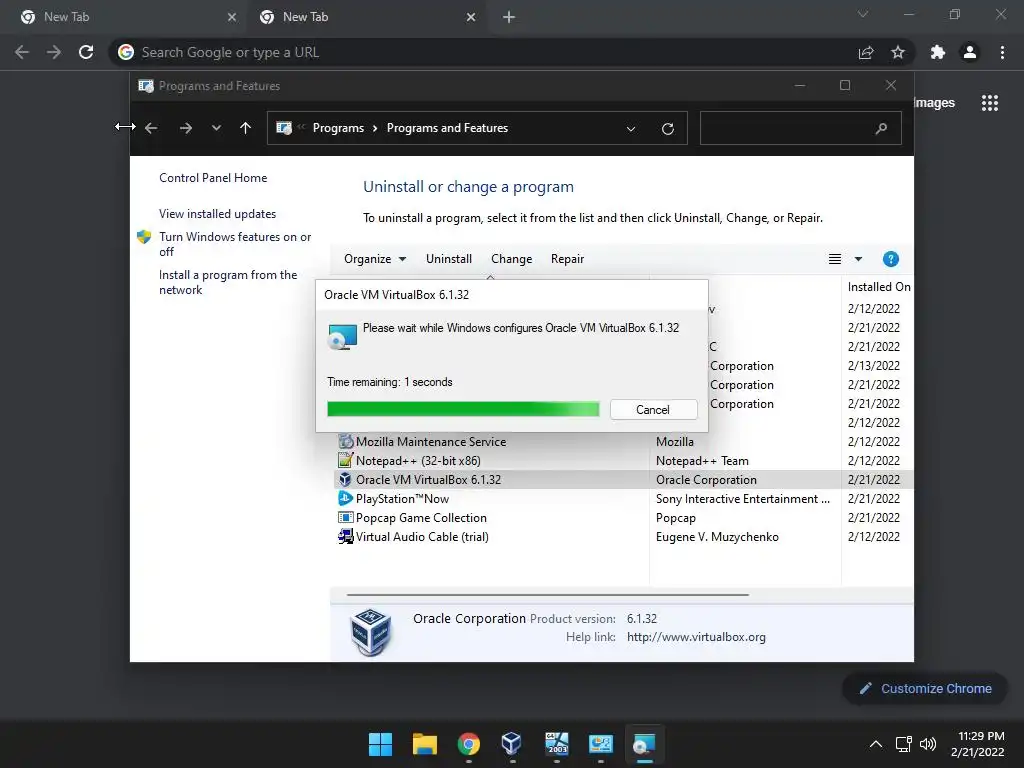Select Mozilla Maintenance Service row
Screen dimensions: 1024x768
pos(624,441)
